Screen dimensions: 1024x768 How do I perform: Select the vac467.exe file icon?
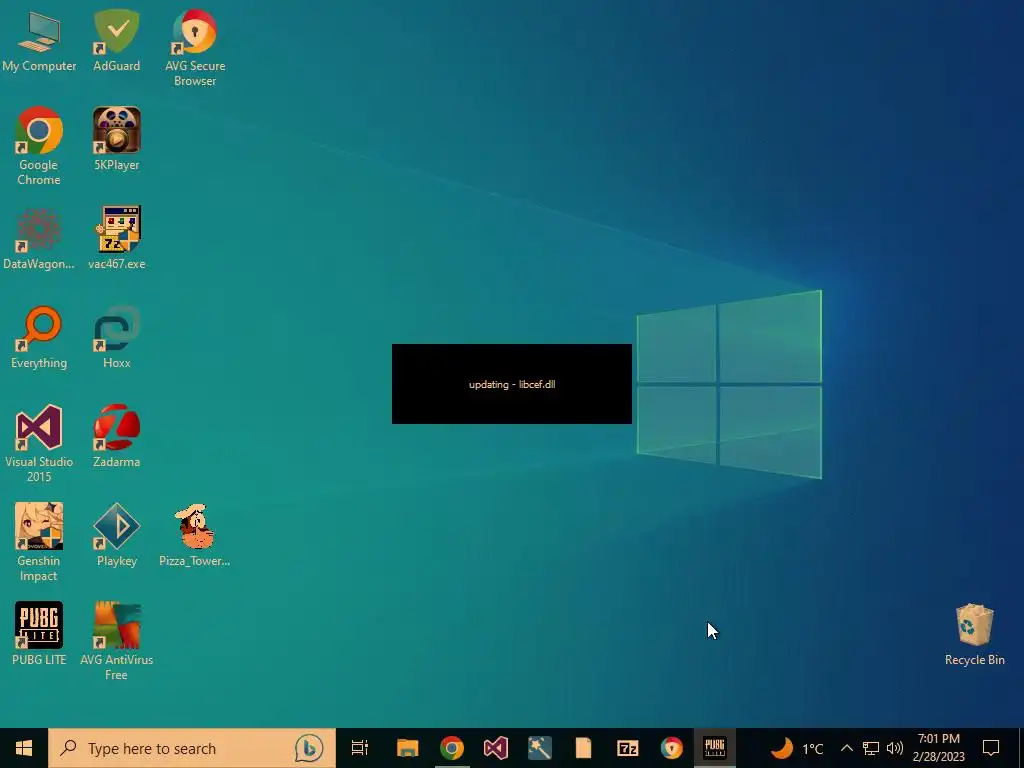tap(116, 238)
